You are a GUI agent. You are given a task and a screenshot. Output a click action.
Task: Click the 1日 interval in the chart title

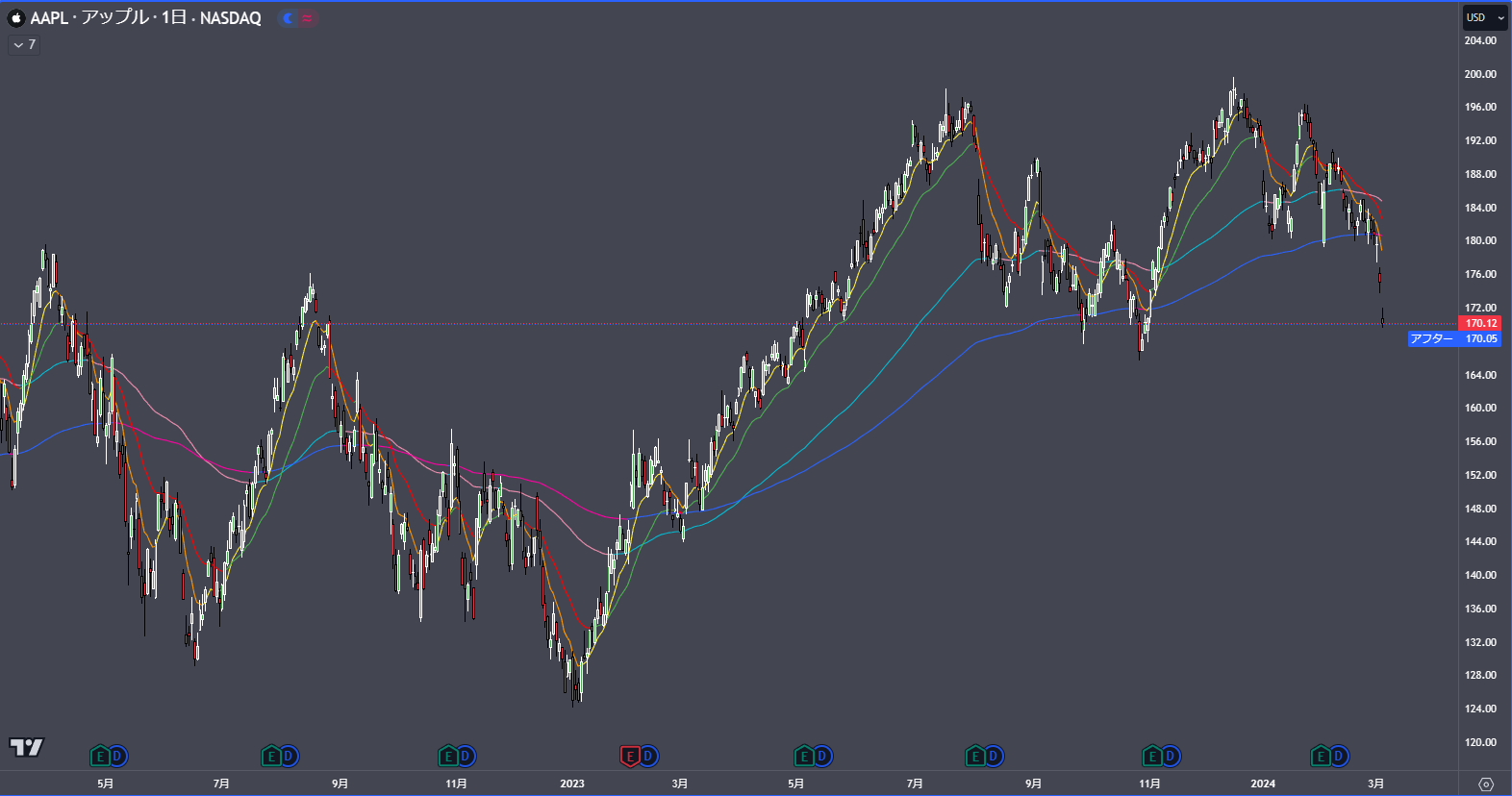click(174, 18)
